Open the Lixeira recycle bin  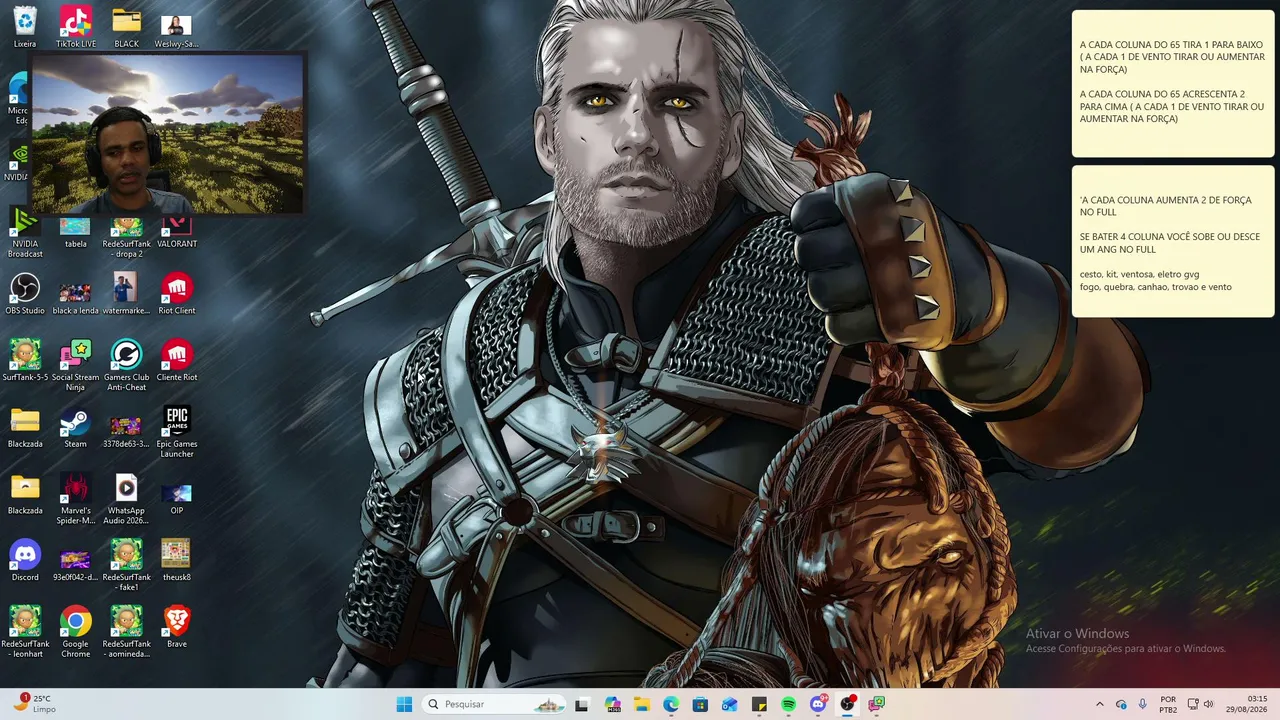pyautogui.click(x=25, y=27)
